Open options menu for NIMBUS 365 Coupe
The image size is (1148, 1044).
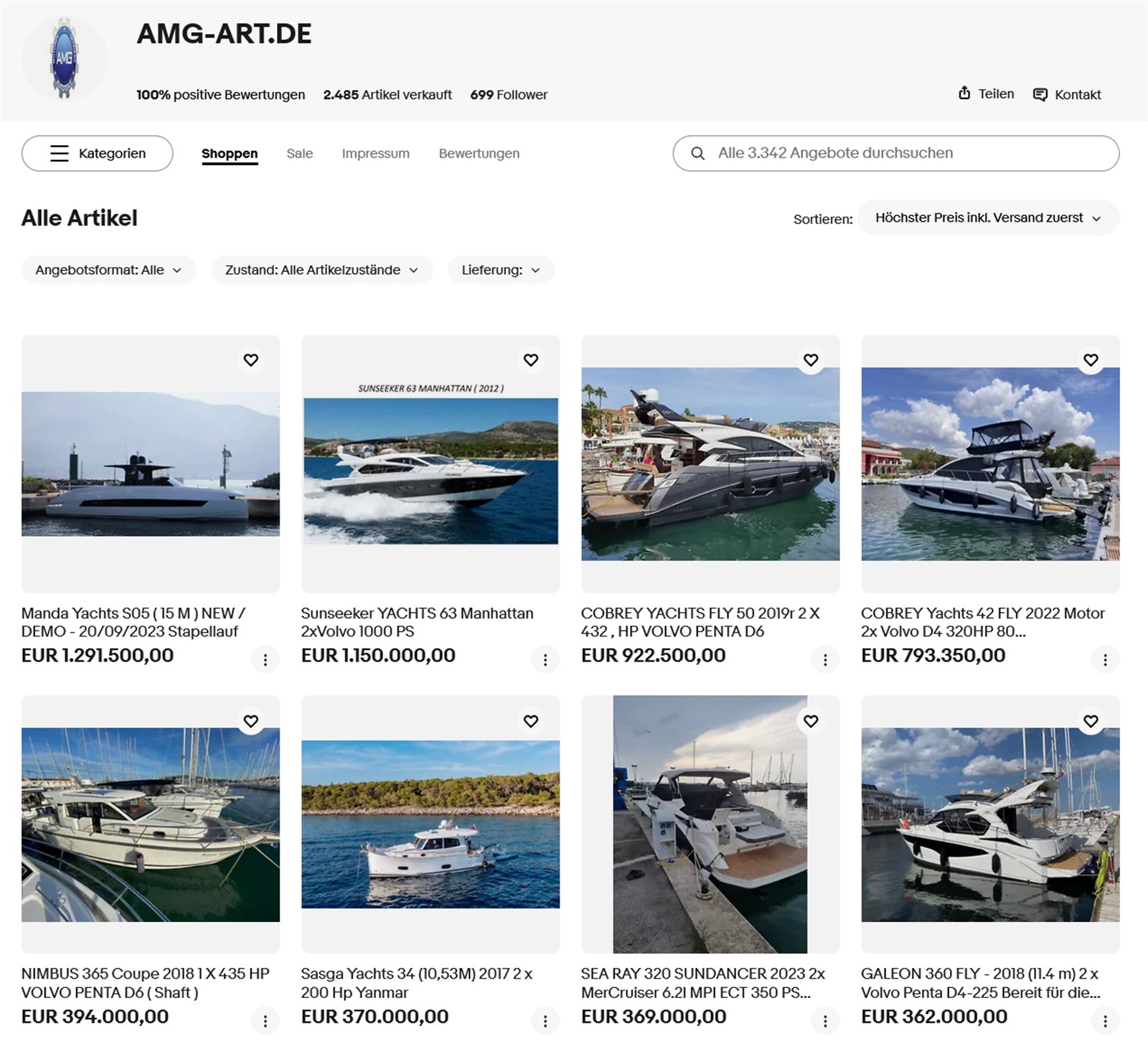[x=265, y=1020]
